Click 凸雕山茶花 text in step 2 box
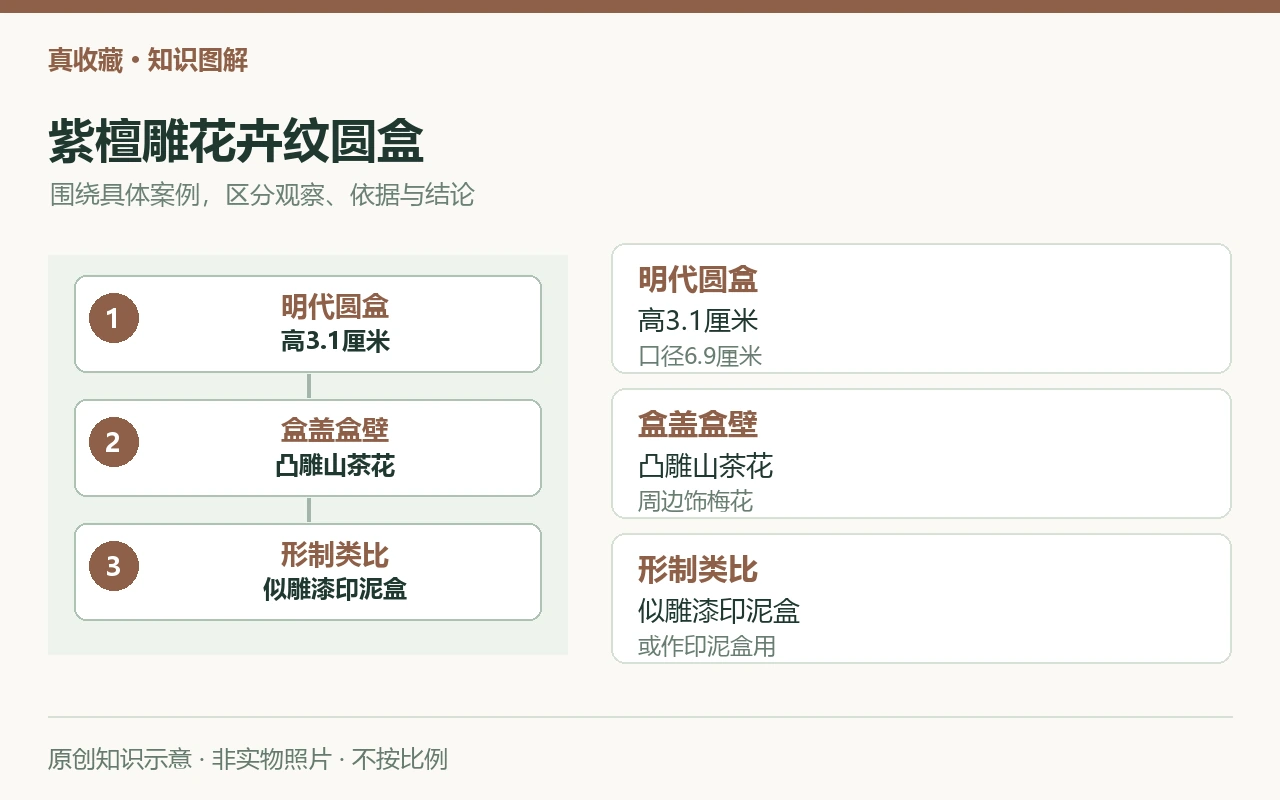1280x800 pixels. click(x=335, y=466)
